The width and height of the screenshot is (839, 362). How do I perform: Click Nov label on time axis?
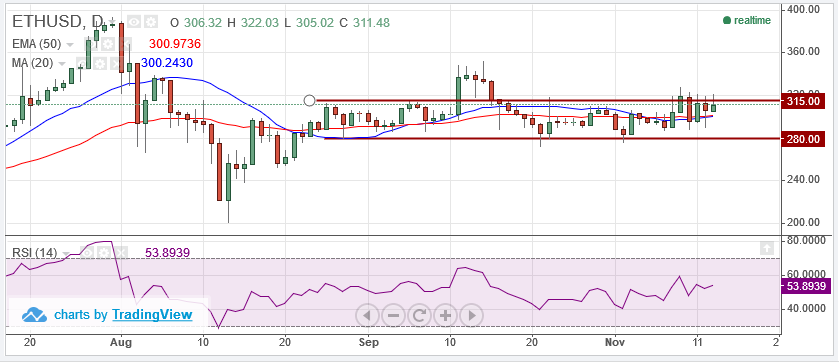[x=615, y=342]
